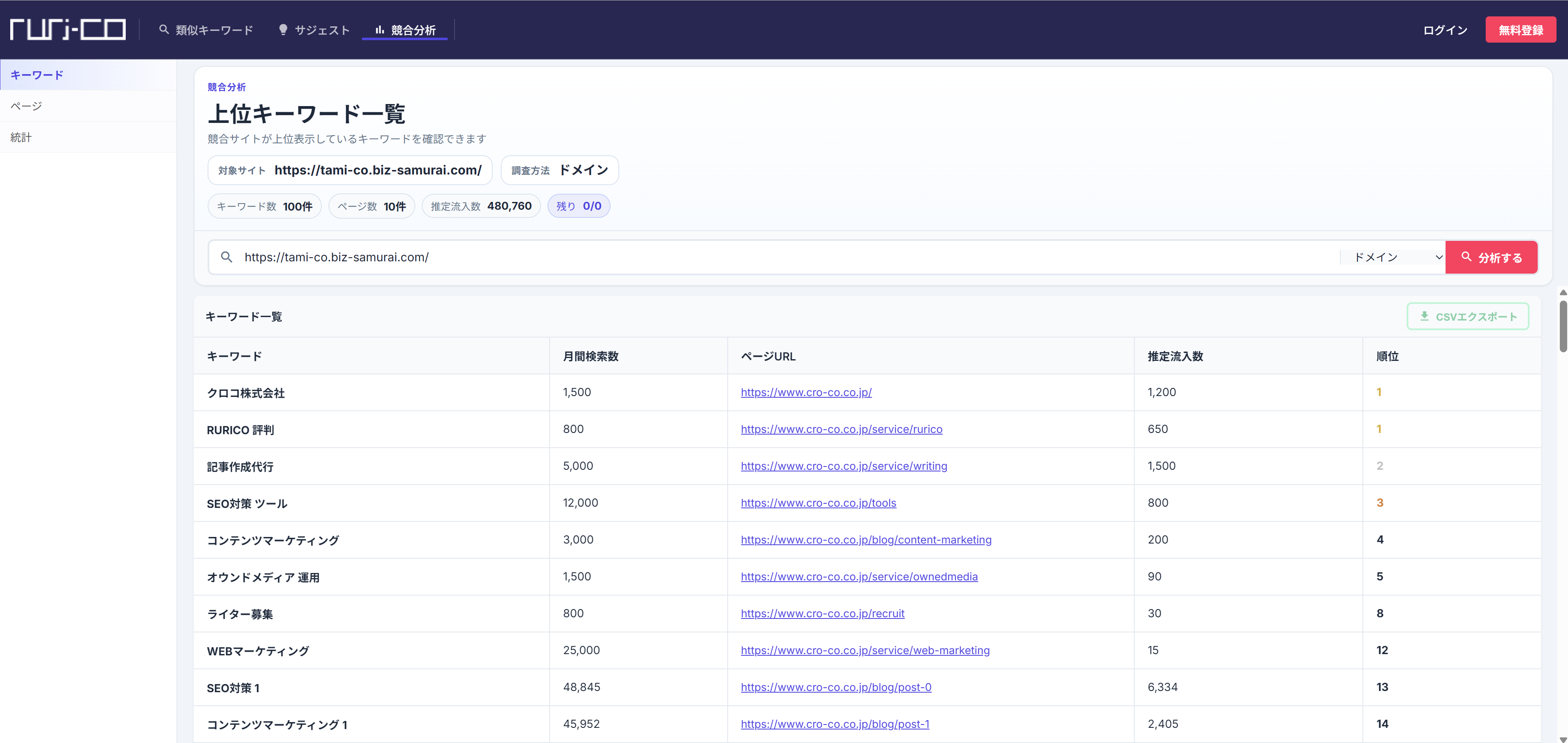Click the 6,334 estimated traffic value
The height and width of the screenshot is (743, 1568).
click(x=1163, y=687)
